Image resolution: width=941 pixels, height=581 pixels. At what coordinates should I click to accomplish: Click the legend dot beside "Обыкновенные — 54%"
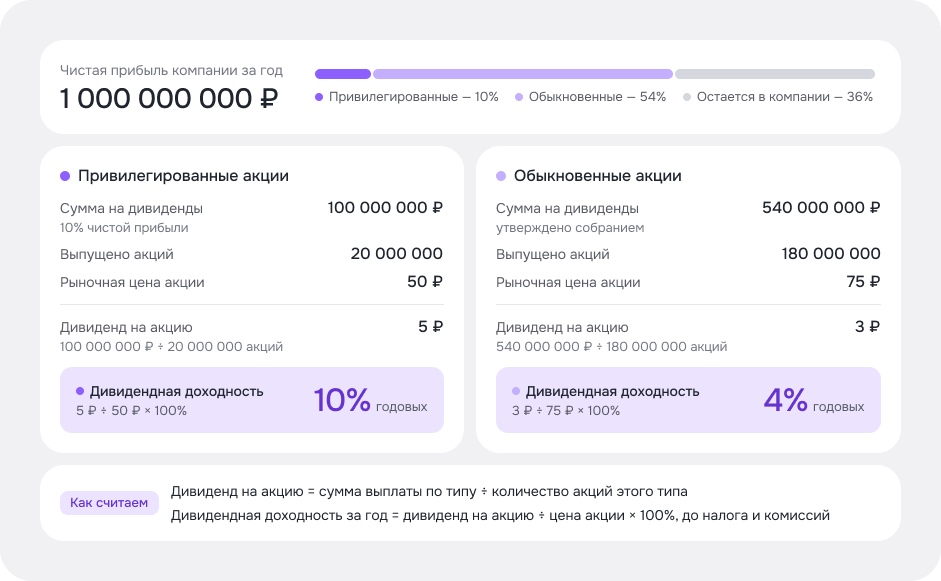(519, 97)
